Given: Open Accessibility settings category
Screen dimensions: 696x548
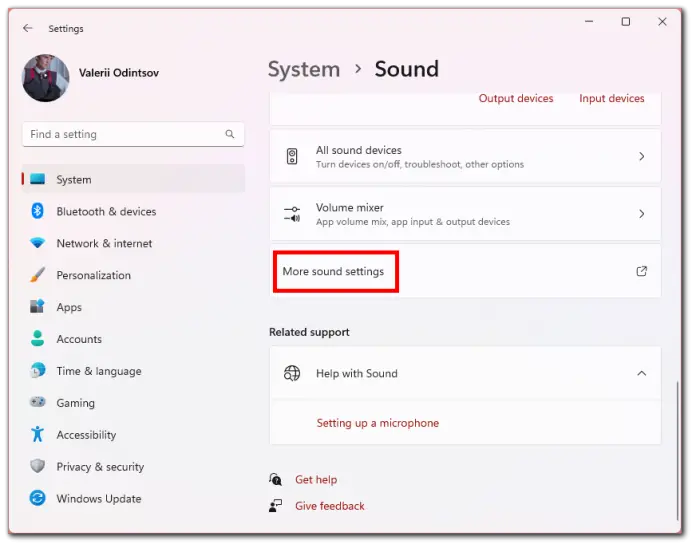Looking at the screenshot, I should pyautogui.click(x=133, y=435).
